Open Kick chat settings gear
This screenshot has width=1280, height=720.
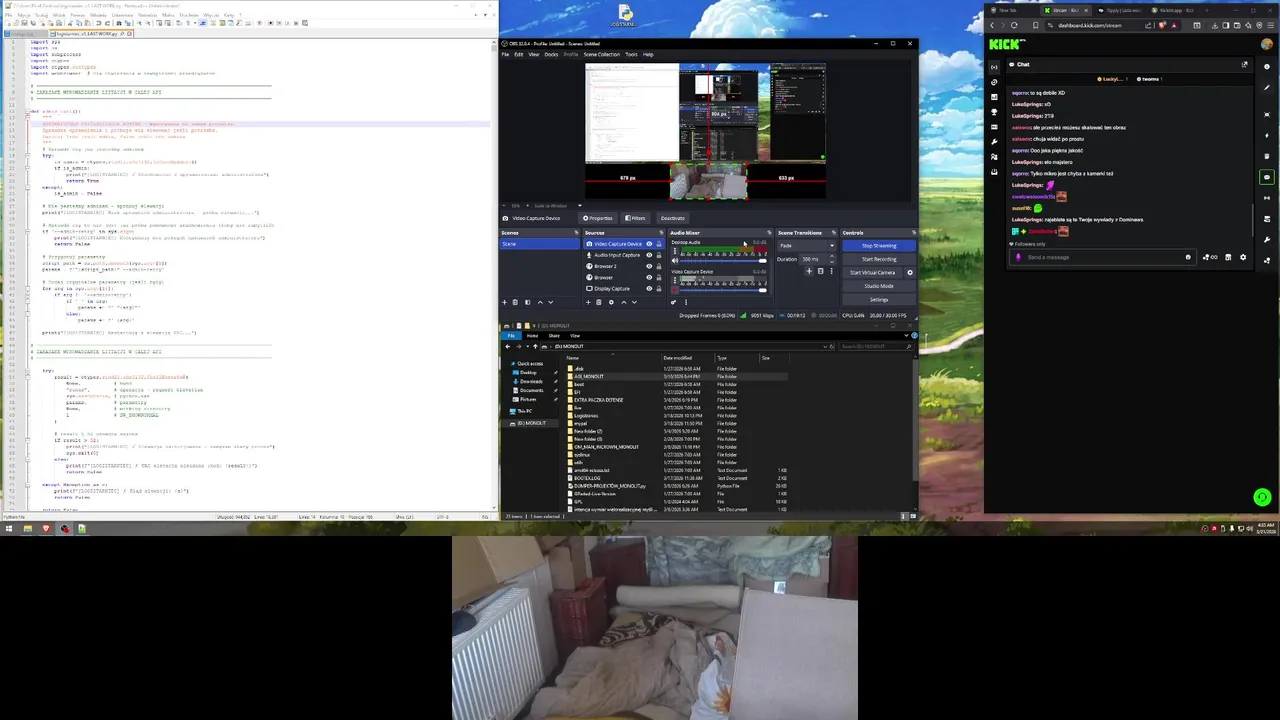[1243, 257]
